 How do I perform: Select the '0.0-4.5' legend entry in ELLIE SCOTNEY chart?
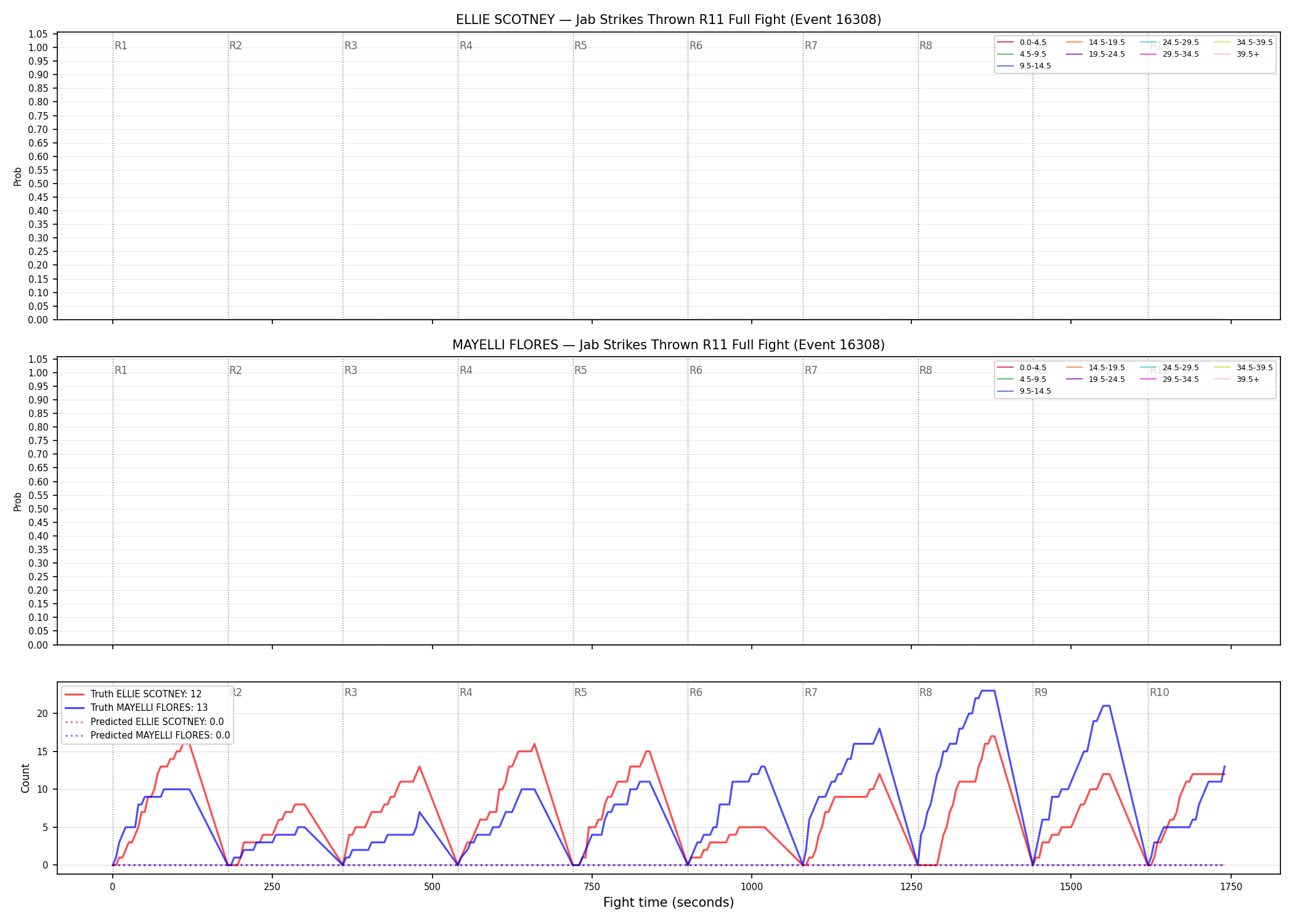(x=1022, y=43)
